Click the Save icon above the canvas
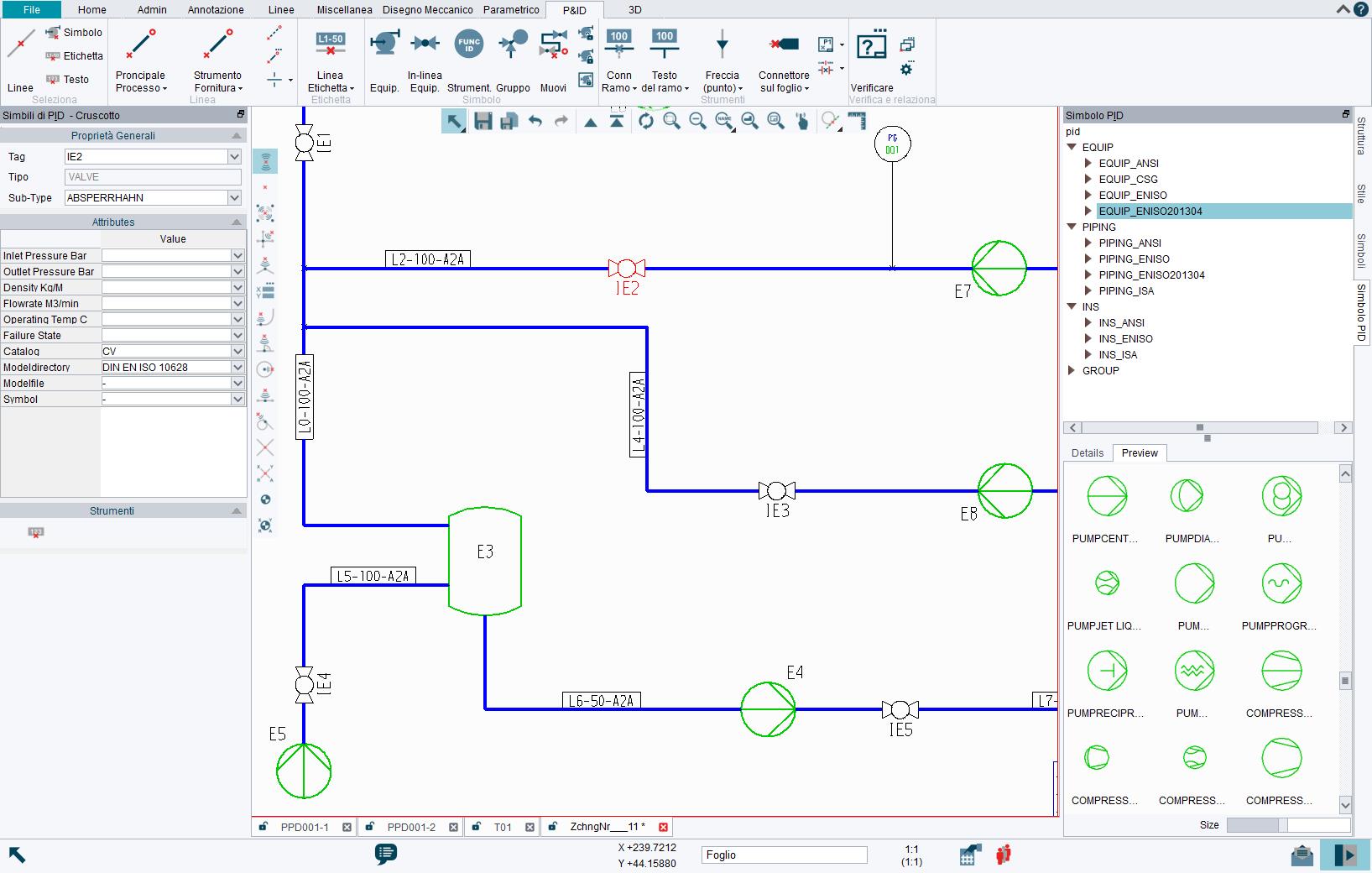The image size is (1372, 873). [483, 121]
